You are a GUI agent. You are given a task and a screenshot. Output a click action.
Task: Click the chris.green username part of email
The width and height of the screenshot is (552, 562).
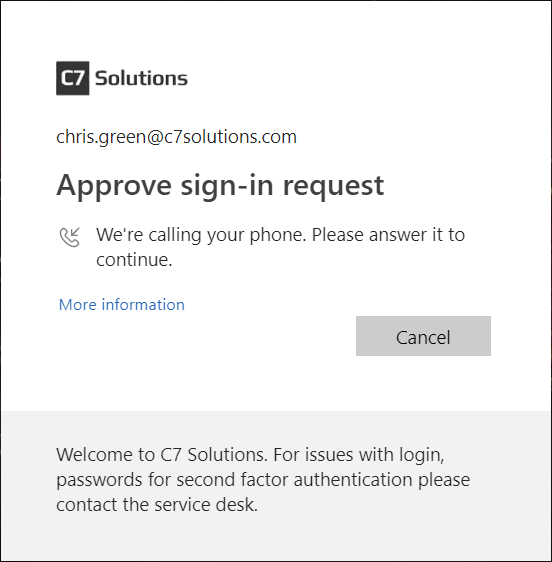(x=101, y=137)
